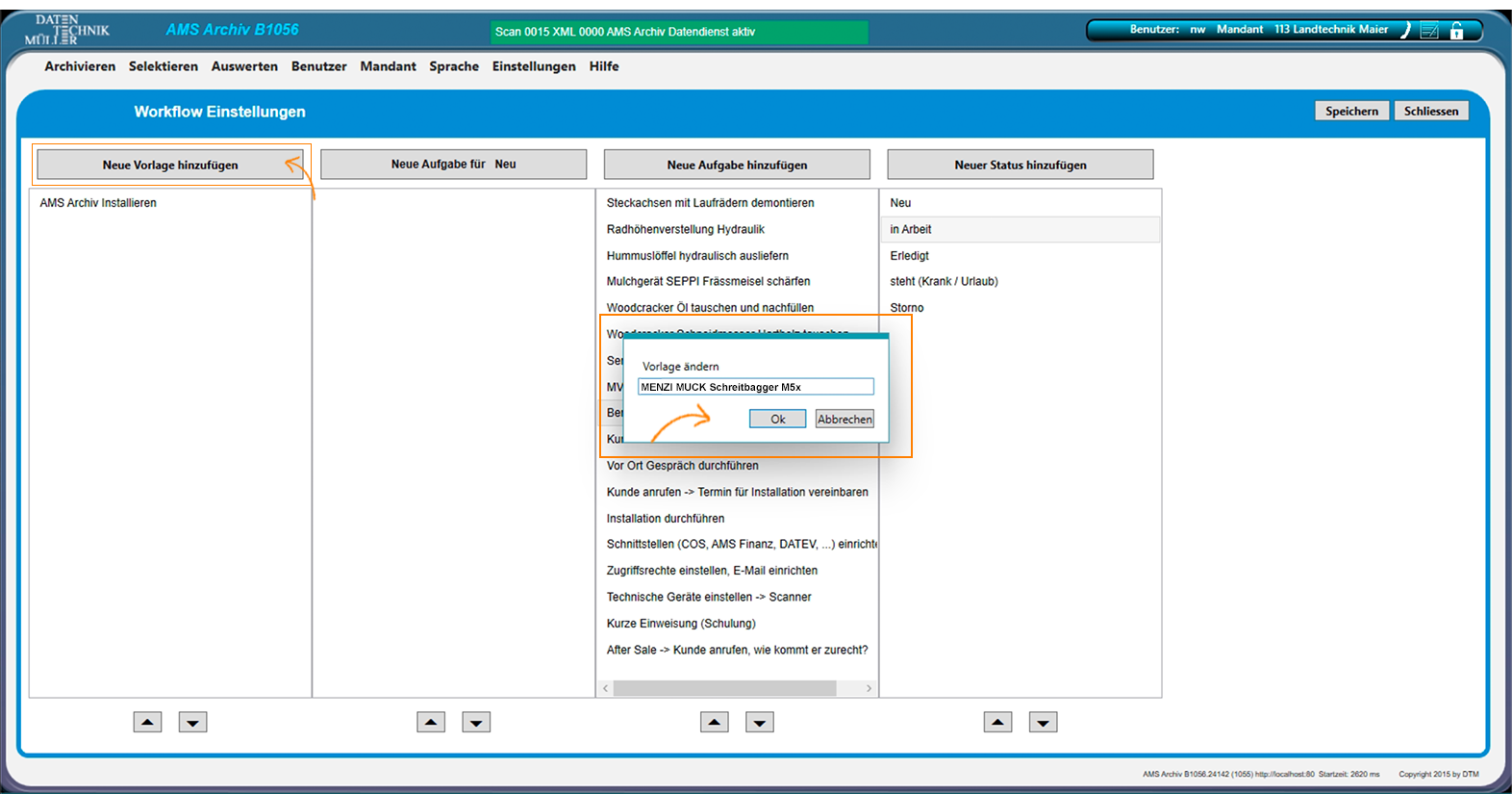Confirm the Vorlage ändern dialog with Ok
This screenshot has width=1512, height=794.
tap(777, 419)
